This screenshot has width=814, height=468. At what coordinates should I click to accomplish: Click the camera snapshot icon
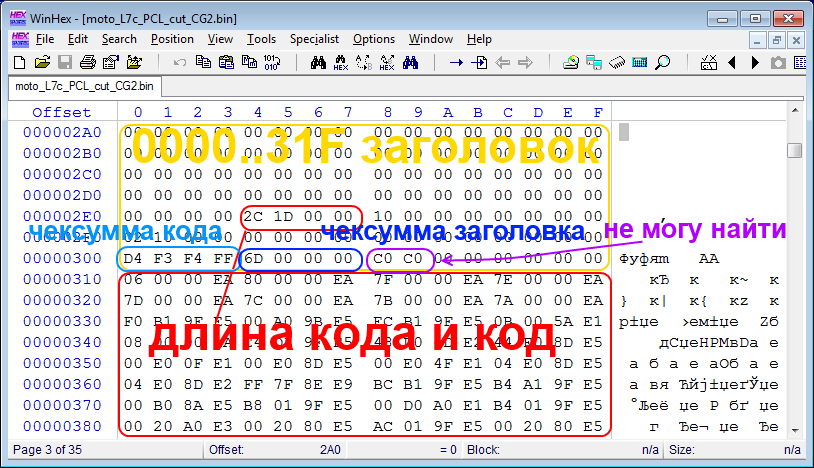tap(778, 63)
